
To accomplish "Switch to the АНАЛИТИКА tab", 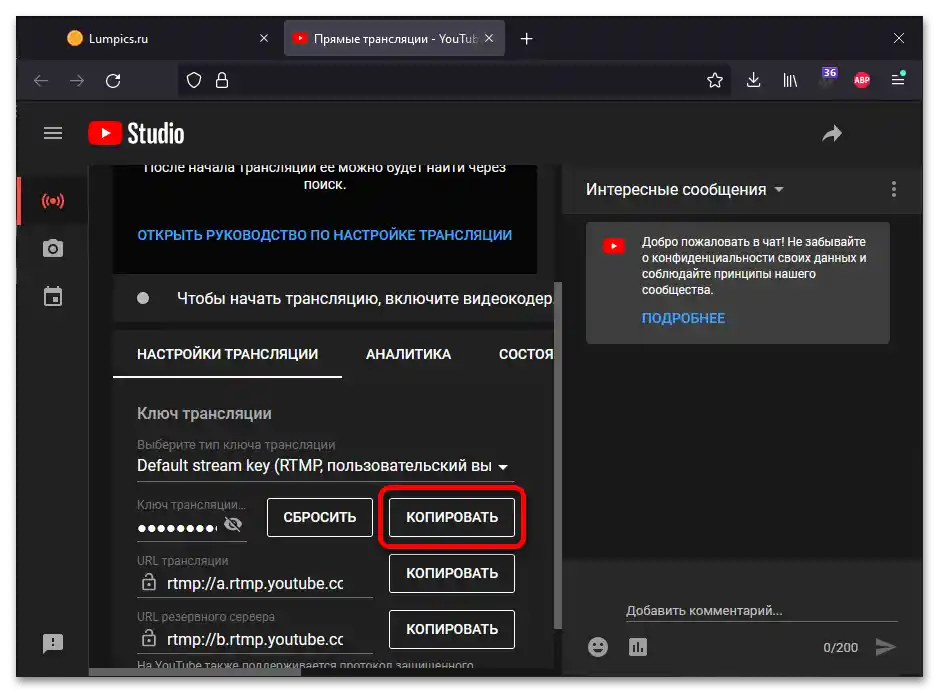I will 408,354.
